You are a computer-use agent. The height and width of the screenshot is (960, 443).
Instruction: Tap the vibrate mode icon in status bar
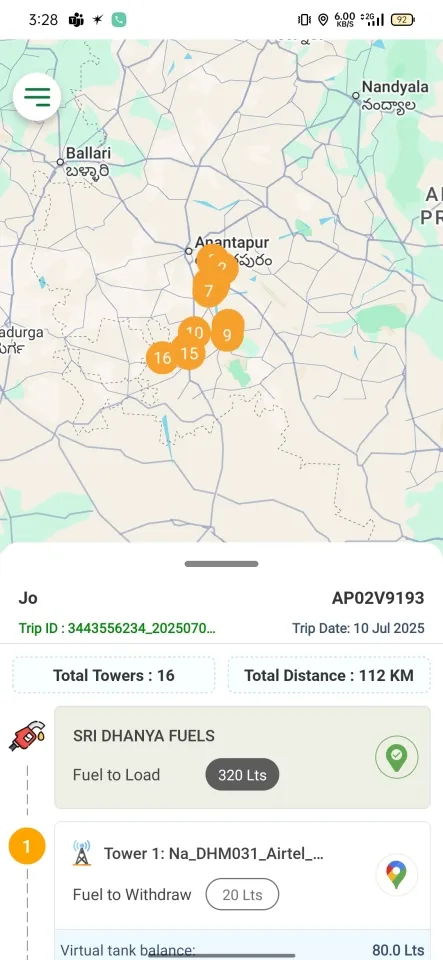coord(303,20)
